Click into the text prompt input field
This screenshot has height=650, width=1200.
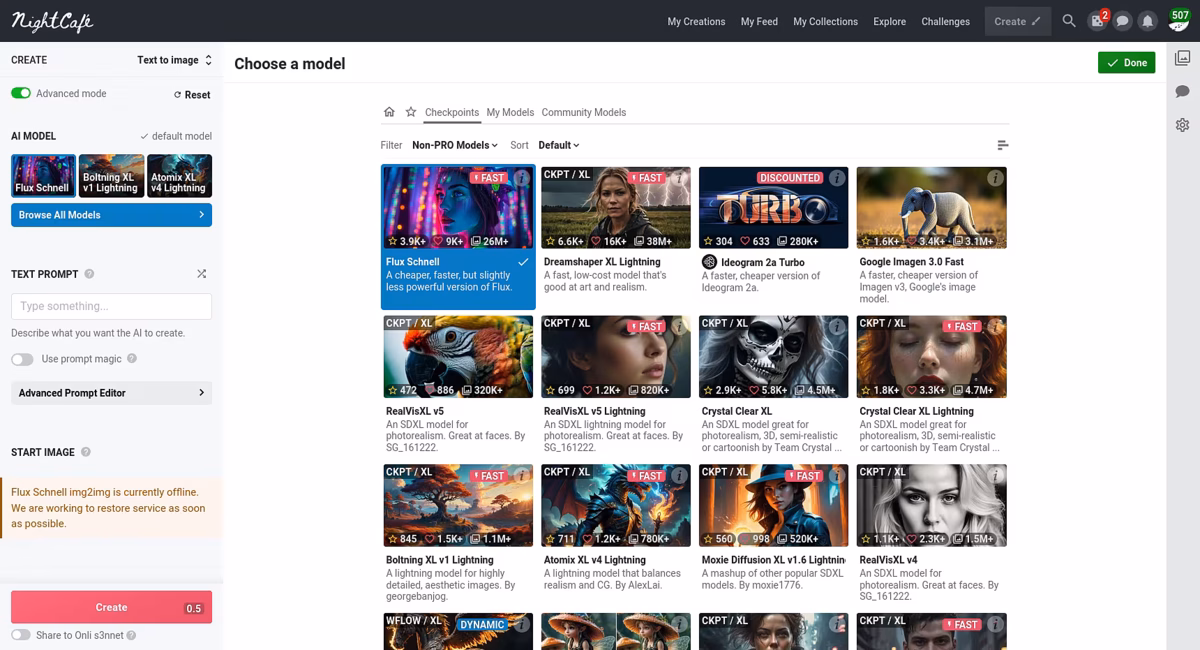111,306
